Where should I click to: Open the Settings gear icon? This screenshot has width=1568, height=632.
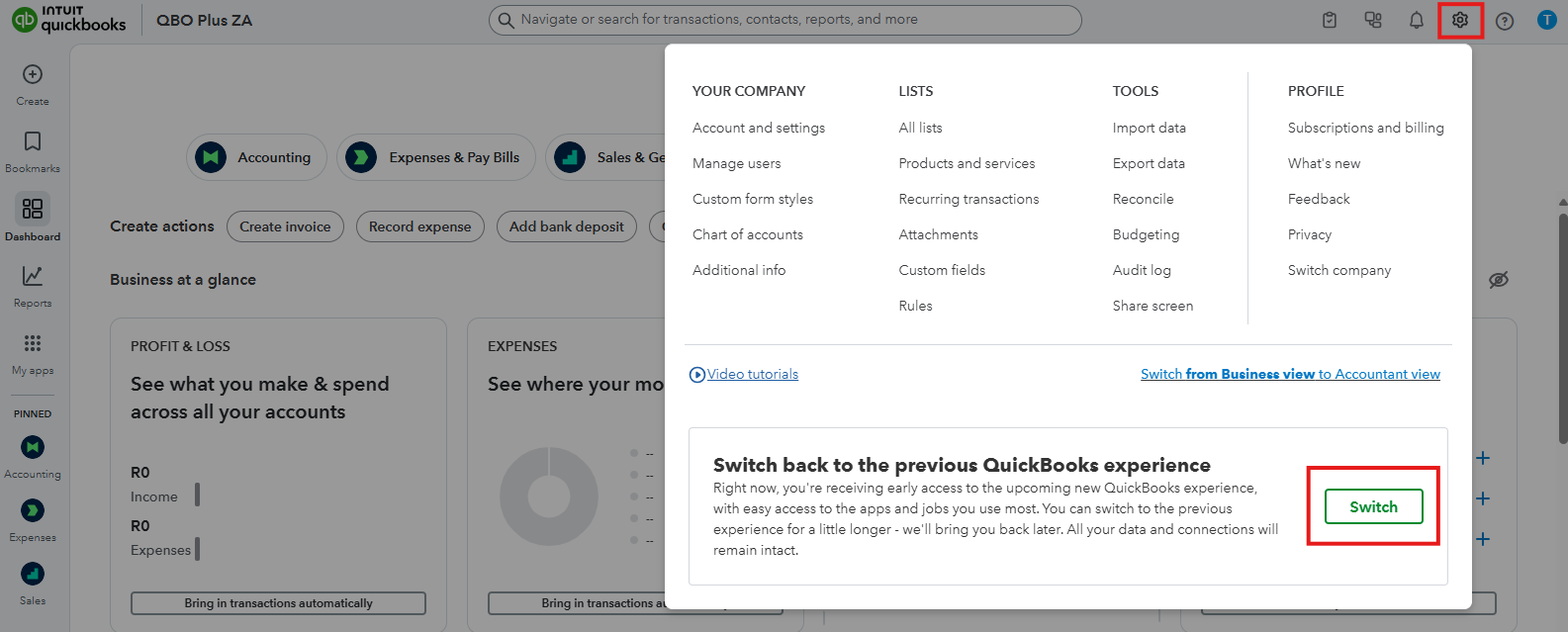coord(1460,20)
